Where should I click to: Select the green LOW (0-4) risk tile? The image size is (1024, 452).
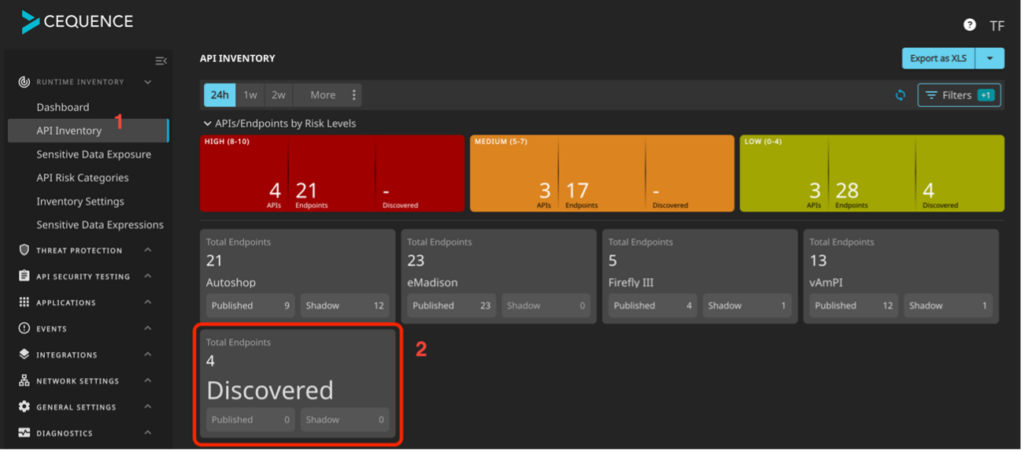tap(872, 173)
